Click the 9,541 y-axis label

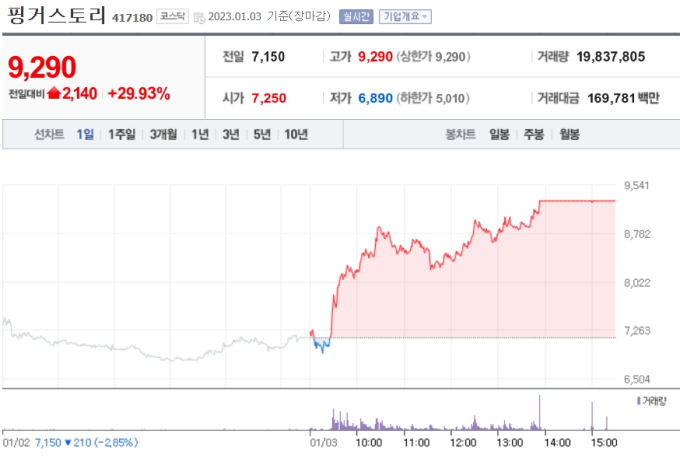click(637, 186)
